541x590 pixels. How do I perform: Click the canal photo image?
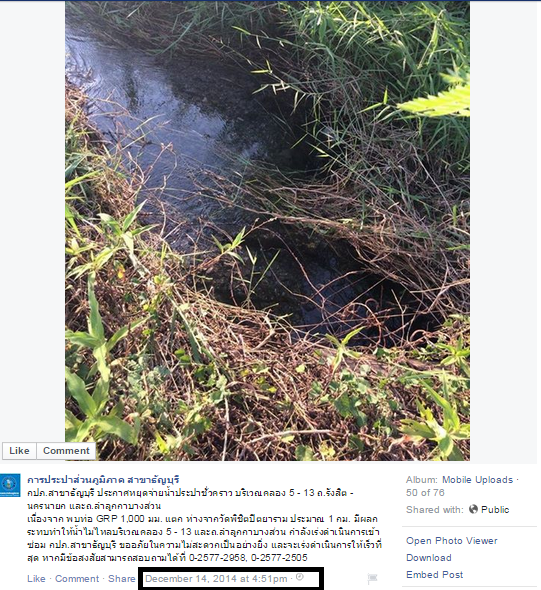click(267, 230)
